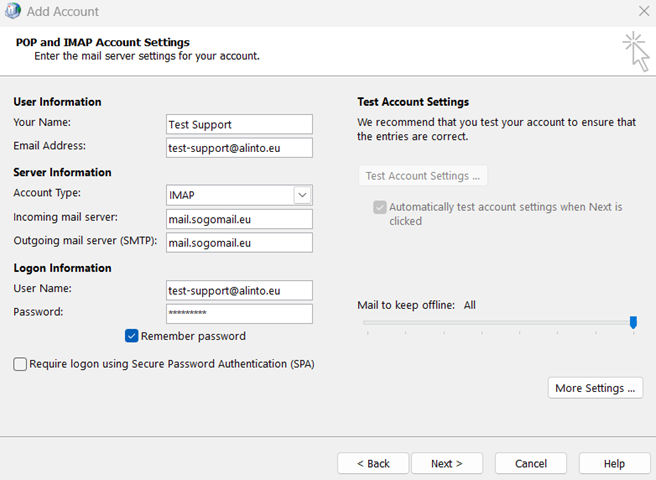This screenshot has width=656, height=480.
Task: Enable Require logon using Secure Password Authentication
Action: click(x=21, y=365)
